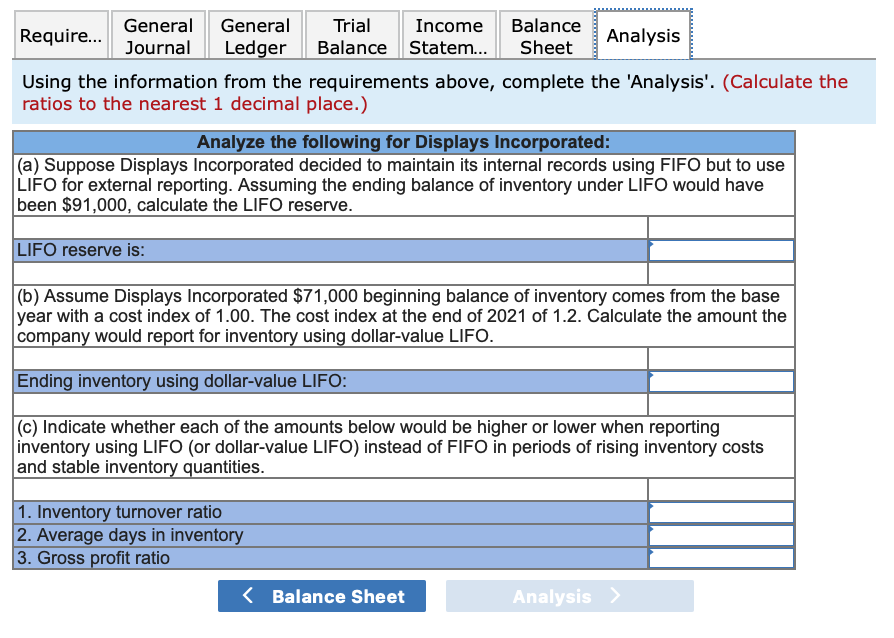Viewport: 894px width, 638px height.
Task: Select the currently active Analysis tab
Action: point(643,34)
